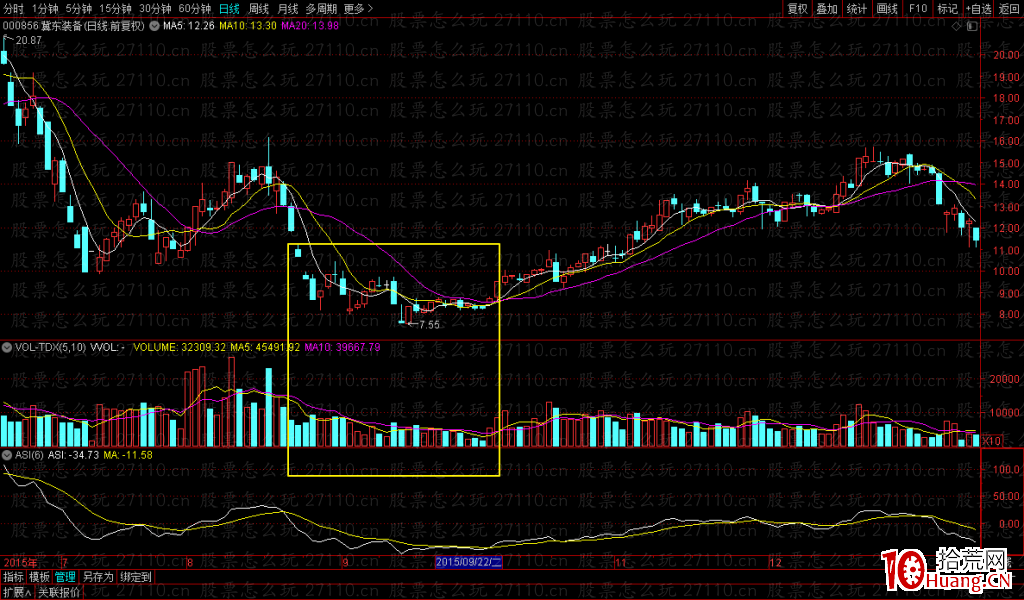Screen dimensions: 1024x600
Task: Expand the 扩展 panel toggle
Action: point(17,592)
